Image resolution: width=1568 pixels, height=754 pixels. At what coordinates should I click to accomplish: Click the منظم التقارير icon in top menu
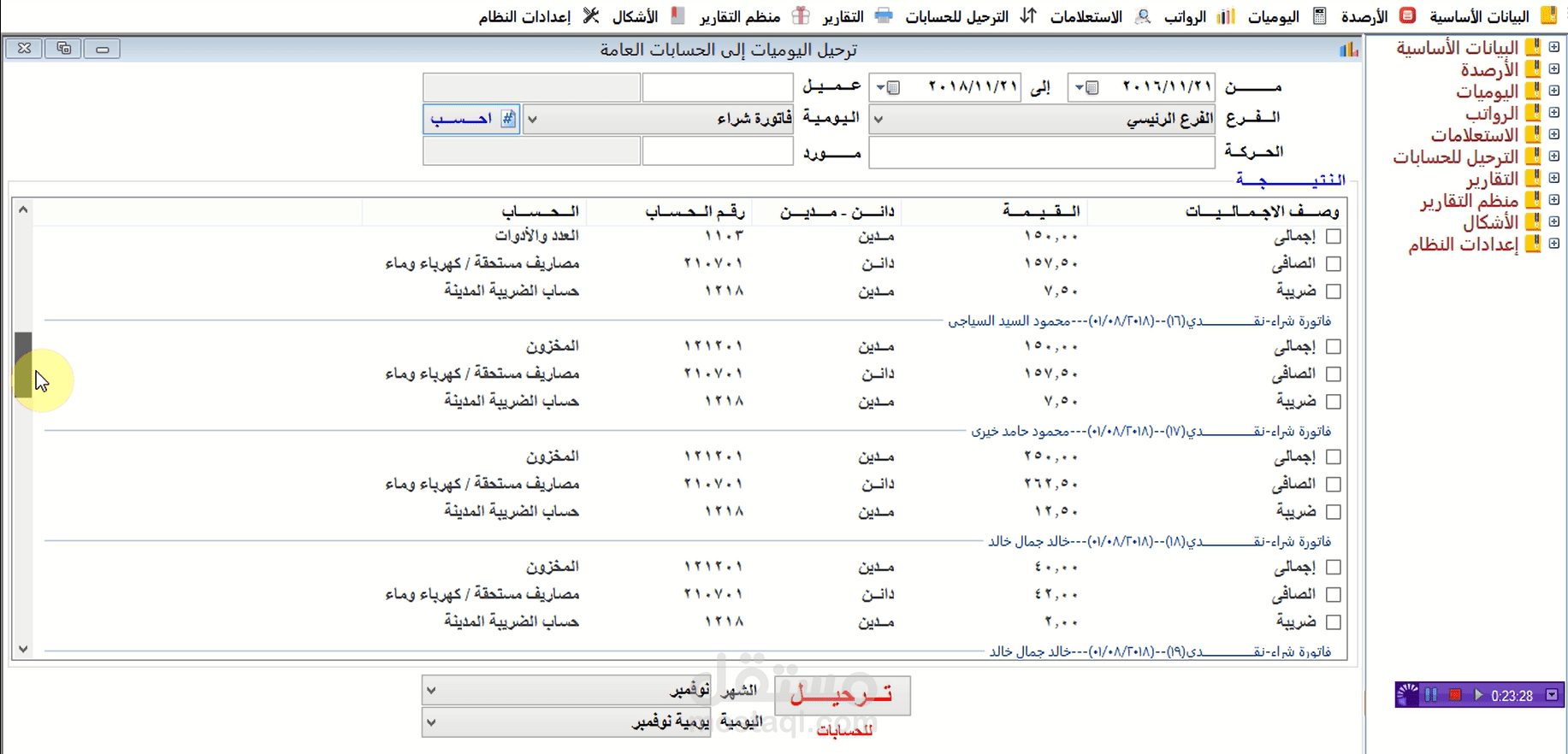click(801, 15)
